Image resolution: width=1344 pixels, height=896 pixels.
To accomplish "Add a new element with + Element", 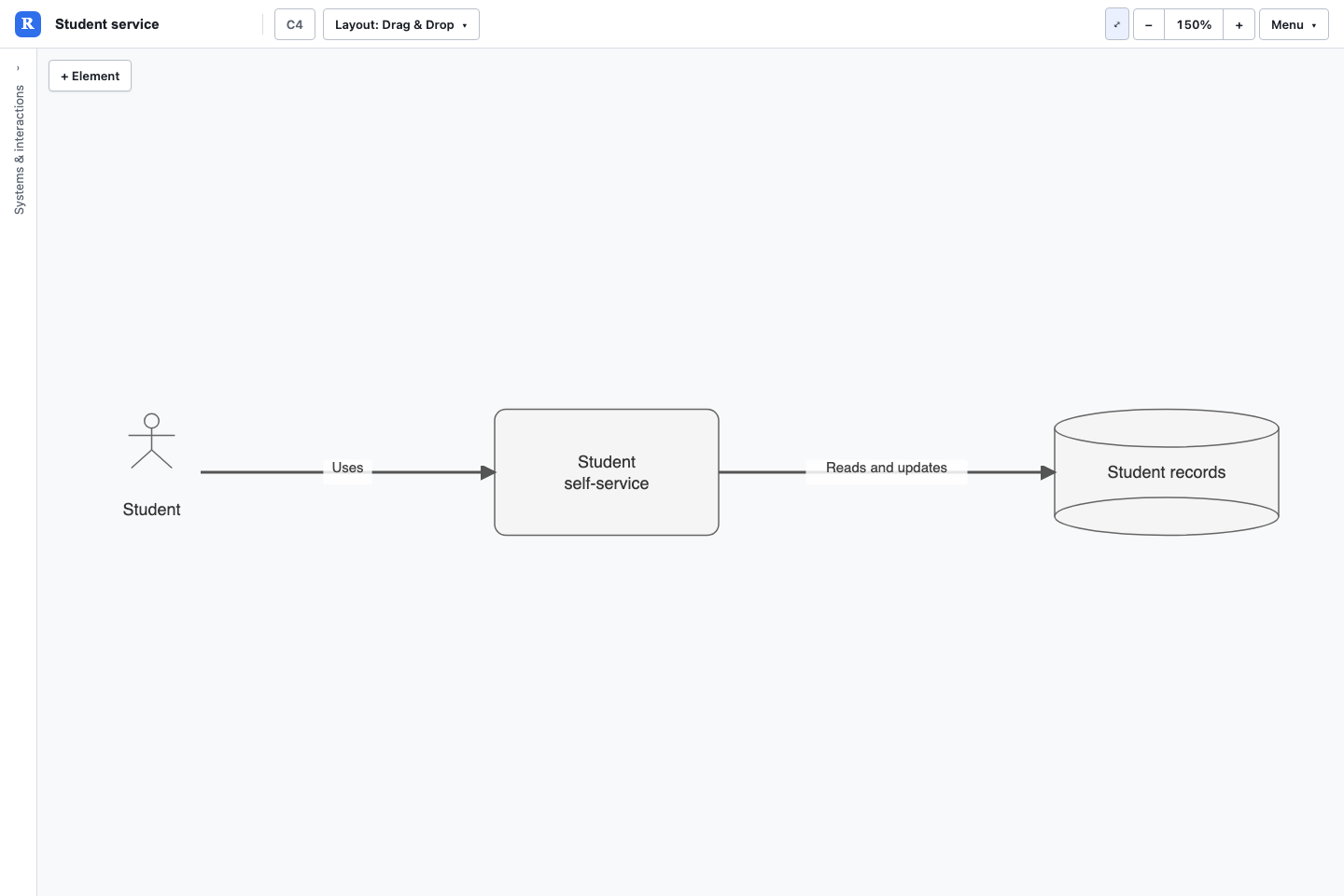I will 90,76.
